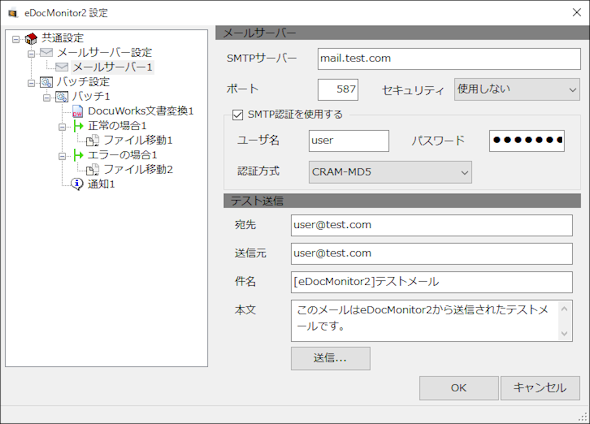Collapse the バッチ1 tree node
The width and height of the screenshot is (590, 424).
click(x=47, y=97)
